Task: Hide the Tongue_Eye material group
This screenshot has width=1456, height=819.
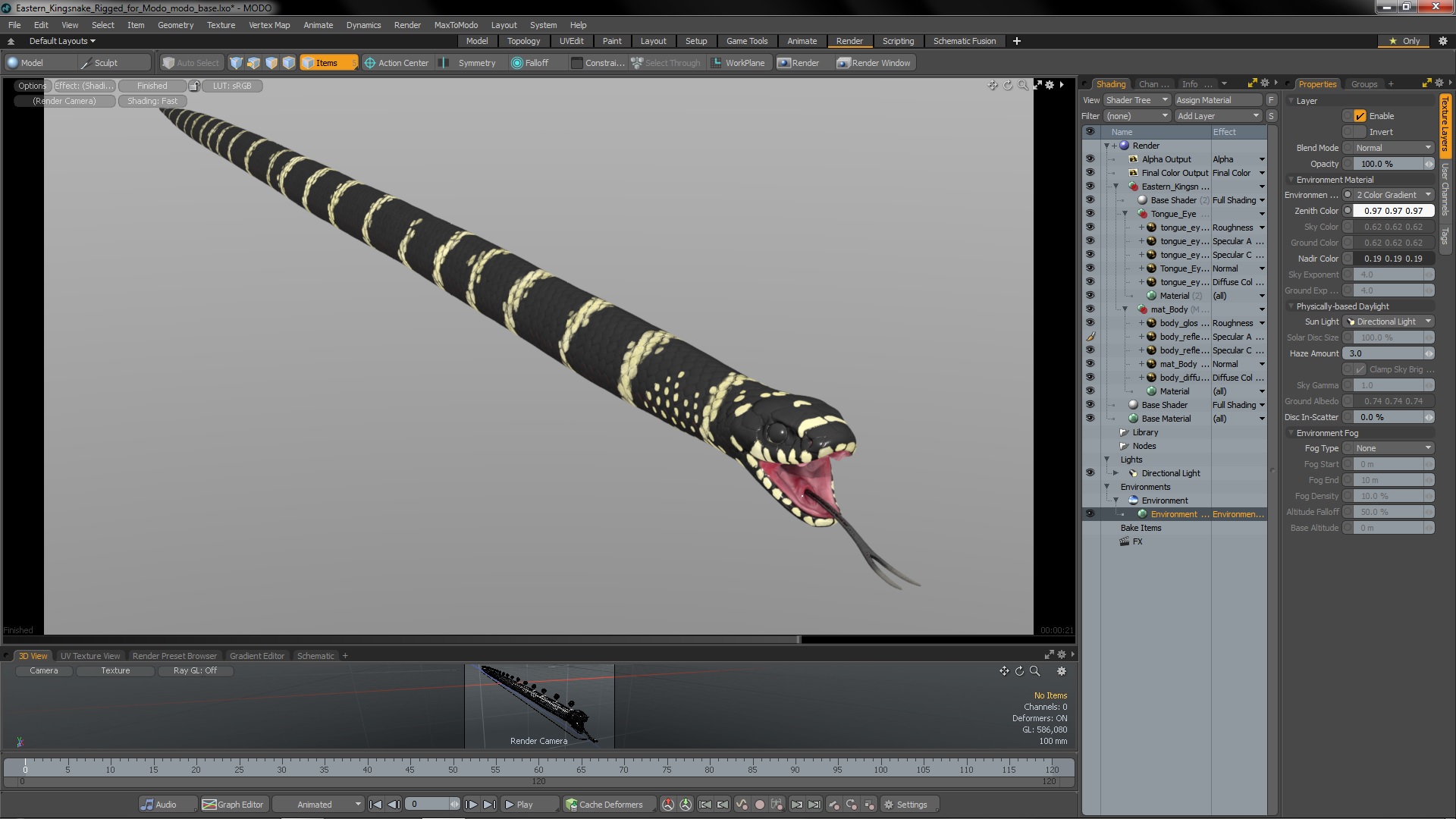Action: [x=1090, y=214]
